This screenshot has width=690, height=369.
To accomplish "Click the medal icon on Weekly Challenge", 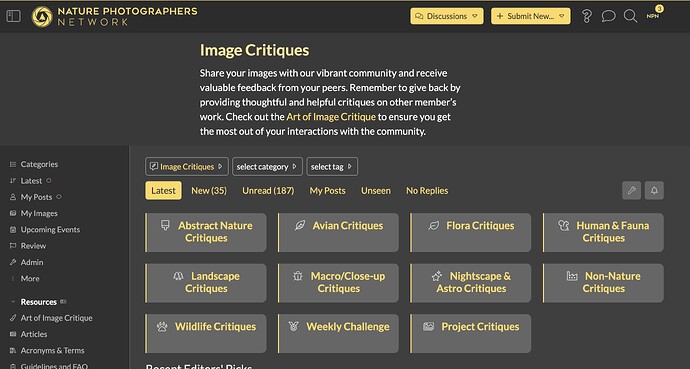I will click(x=294, y=326).
